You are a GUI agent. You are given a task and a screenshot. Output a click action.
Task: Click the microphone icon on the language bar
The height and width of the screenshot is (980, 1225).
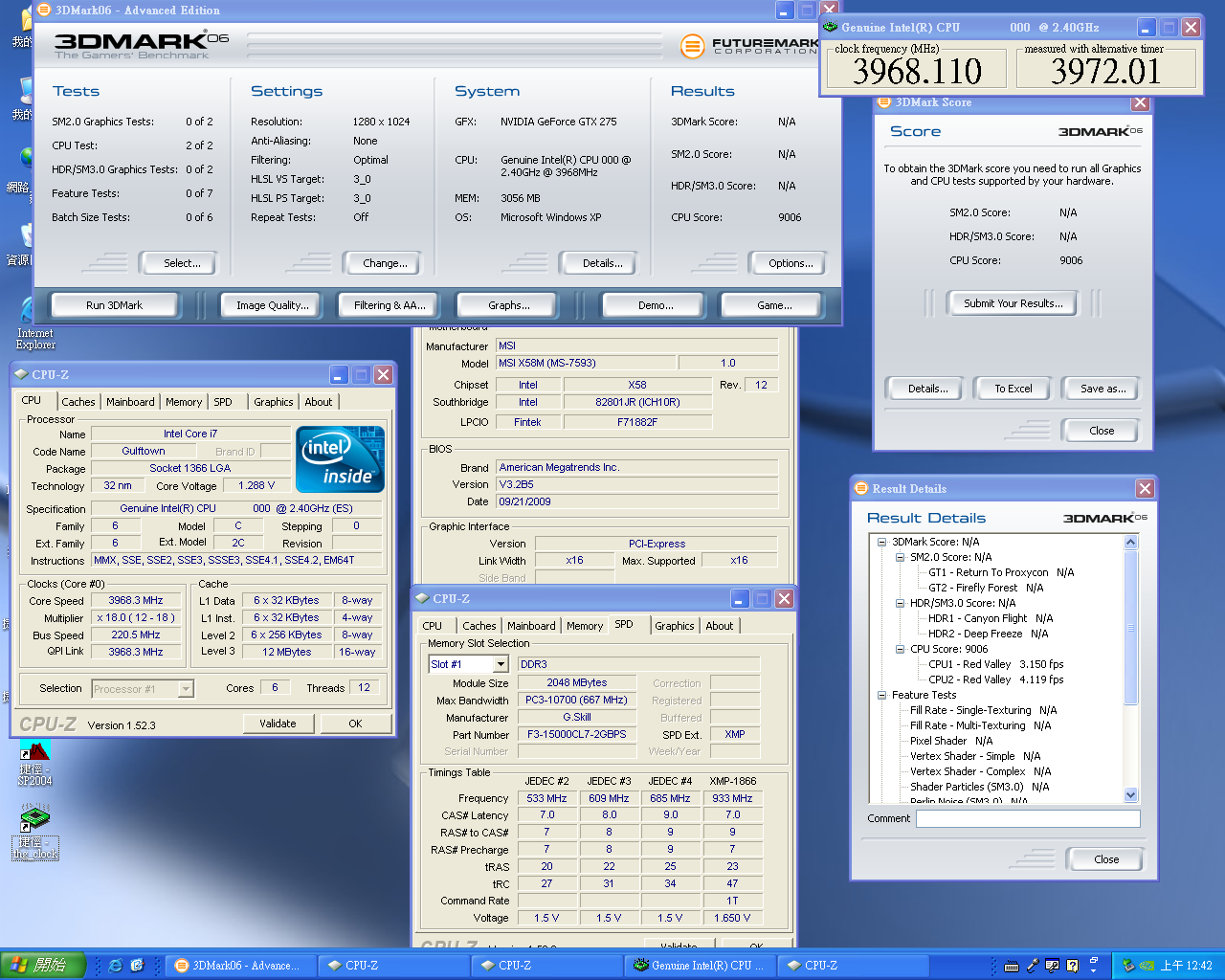[1032, 966]
